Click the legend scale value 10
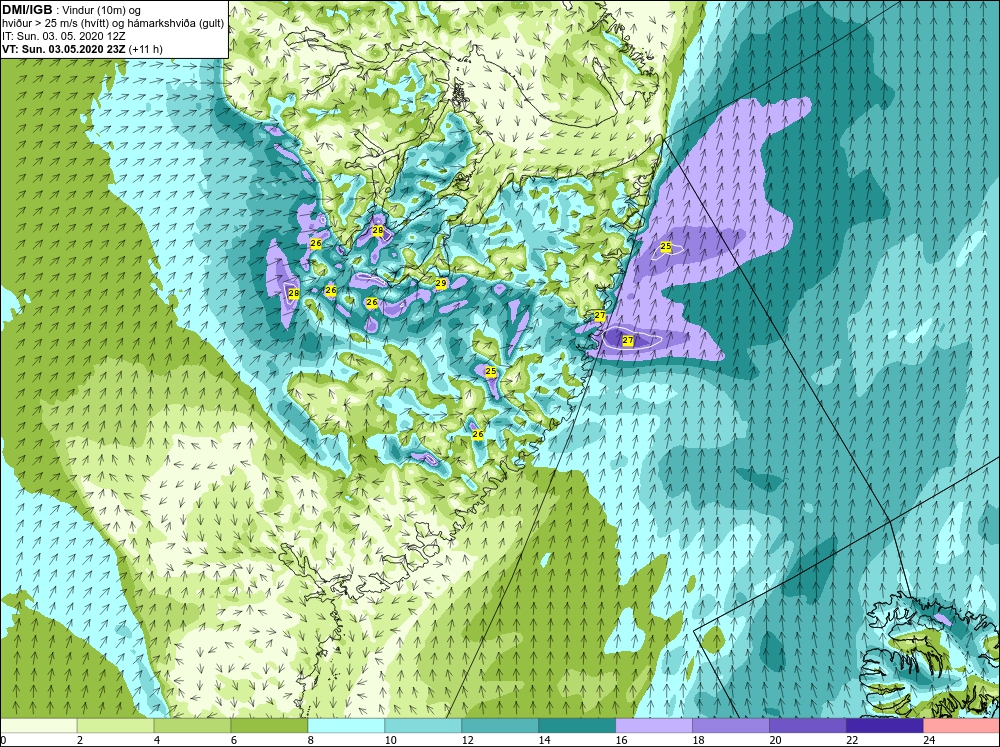 390,740
